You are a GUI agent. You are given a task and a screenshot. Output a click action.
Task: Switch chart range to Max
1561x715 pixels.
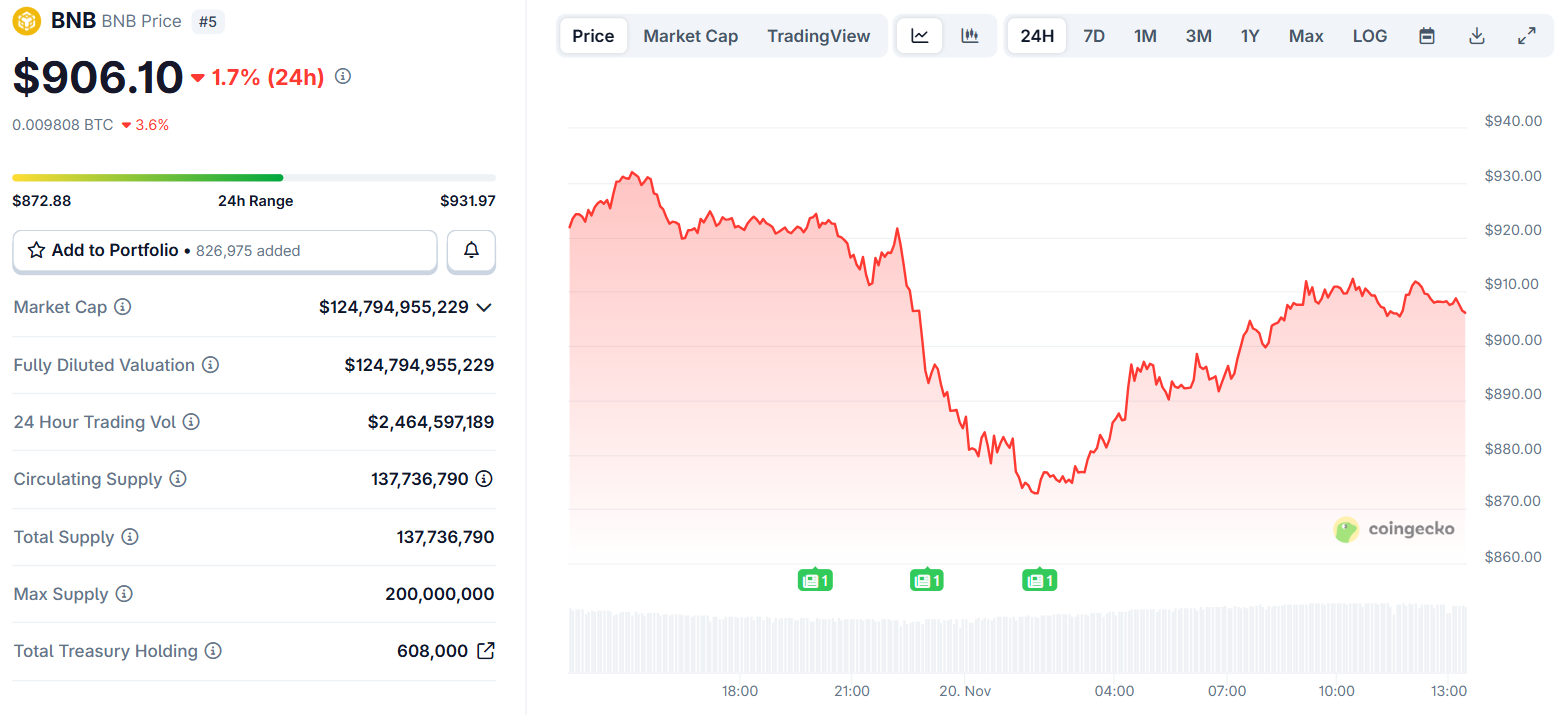point(1306,35)
